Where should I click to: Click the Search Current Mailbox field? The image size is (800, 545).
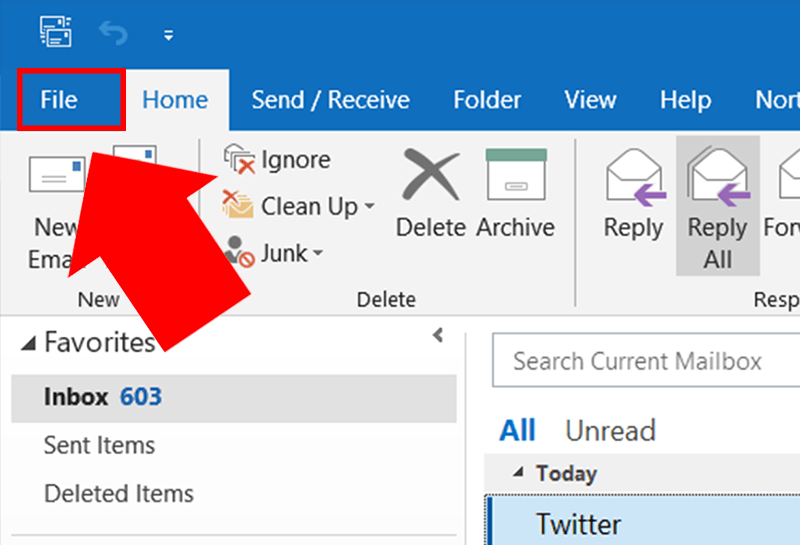(x=646, y=361)
